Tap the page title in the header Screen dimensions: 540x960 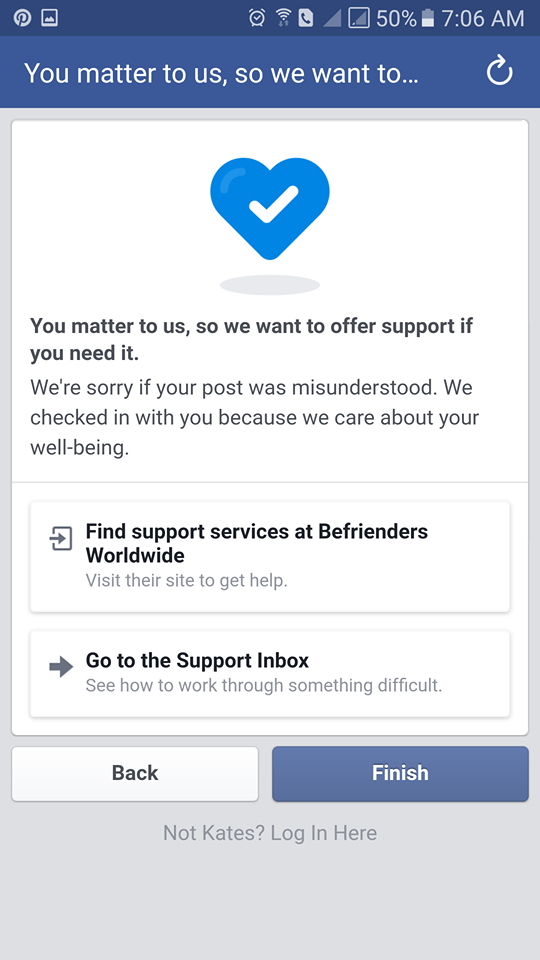(221, 73)
